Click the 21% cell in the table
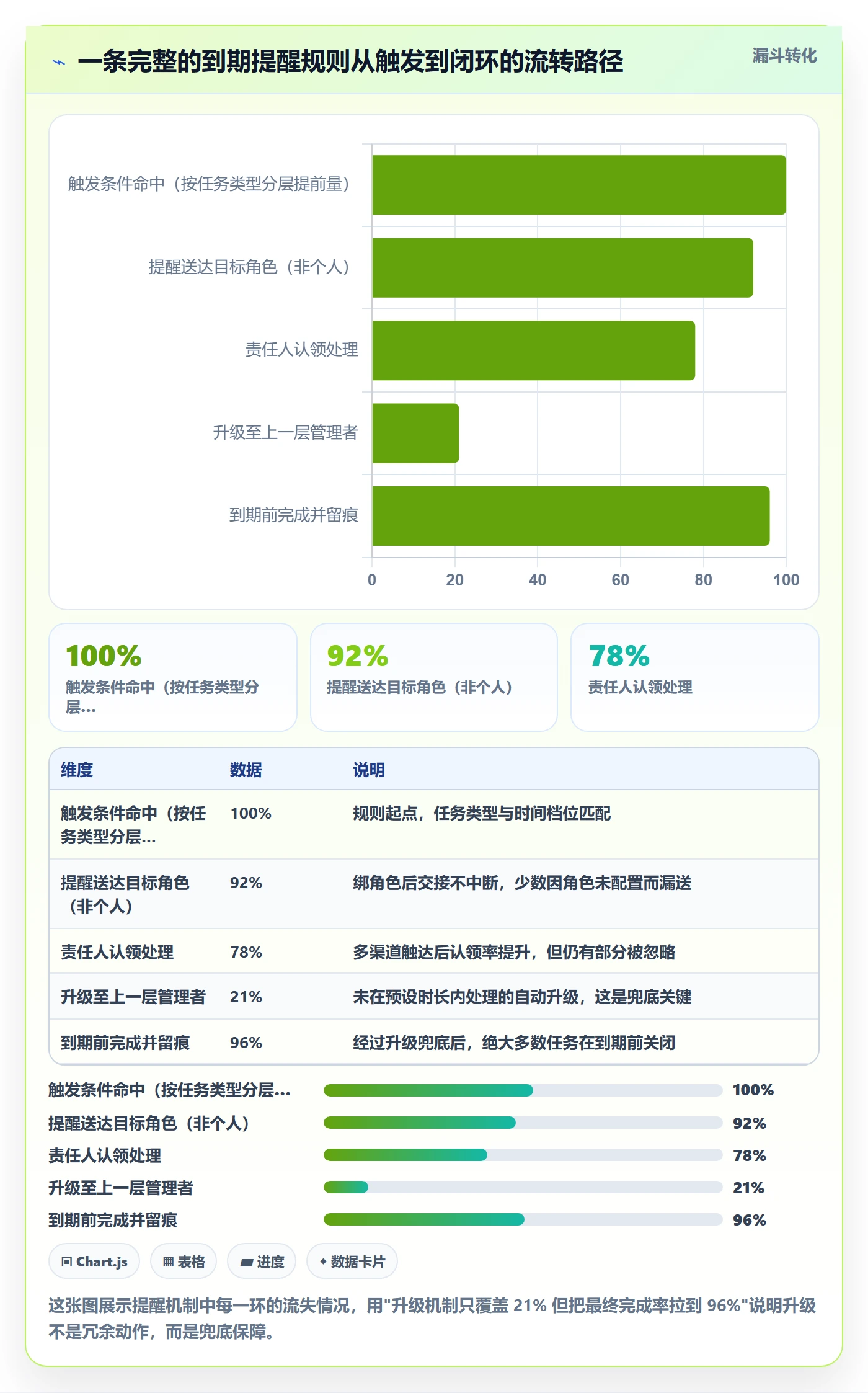 pyautogui.click(x=246, y=997)
